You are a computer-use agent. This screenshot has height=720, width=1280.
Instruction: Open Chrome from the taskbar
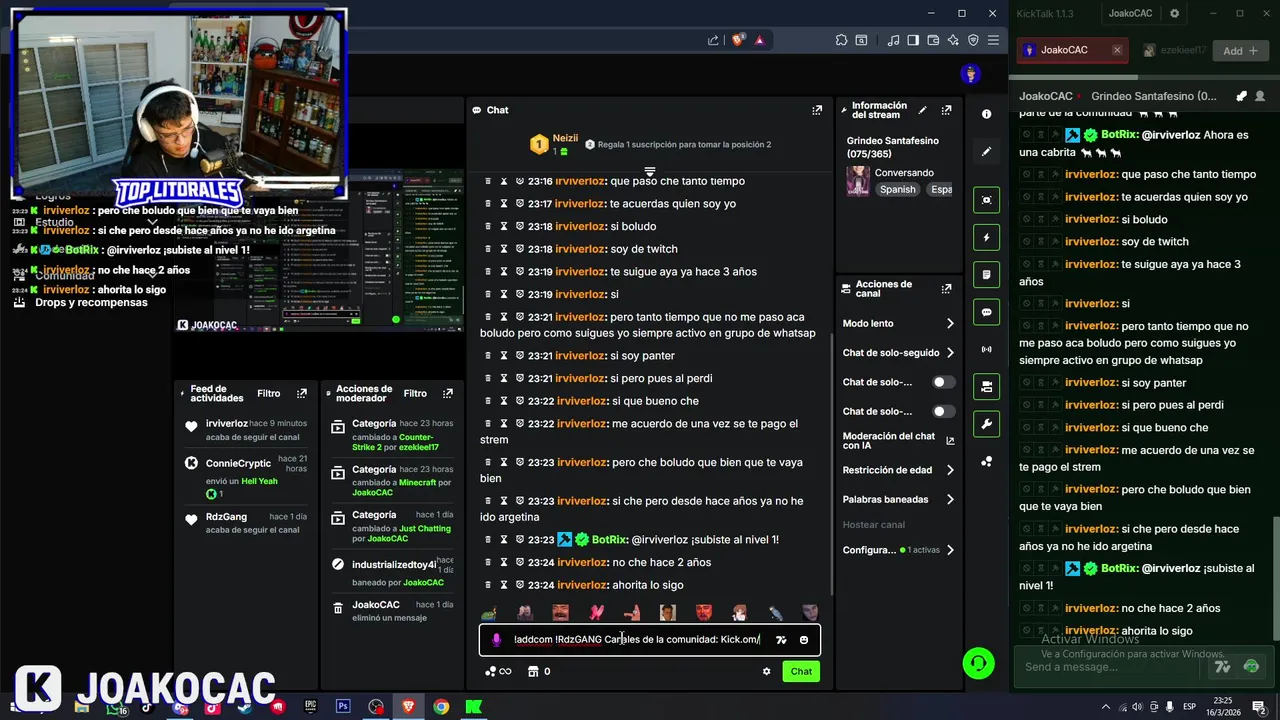(441, 707)
